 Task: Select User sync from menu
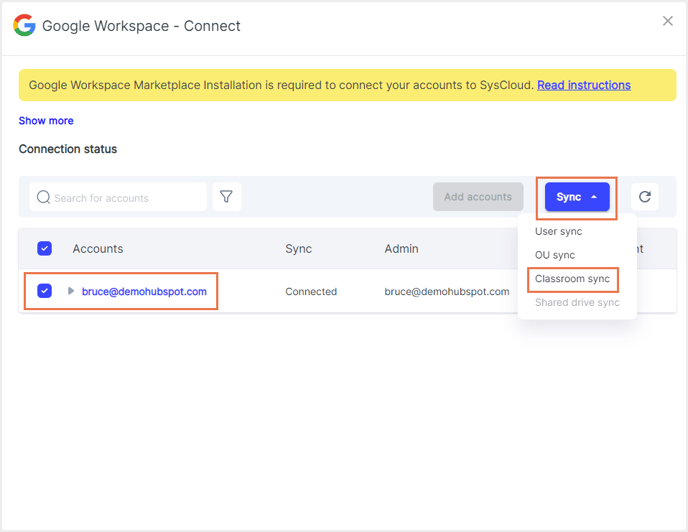pos(558,231)
